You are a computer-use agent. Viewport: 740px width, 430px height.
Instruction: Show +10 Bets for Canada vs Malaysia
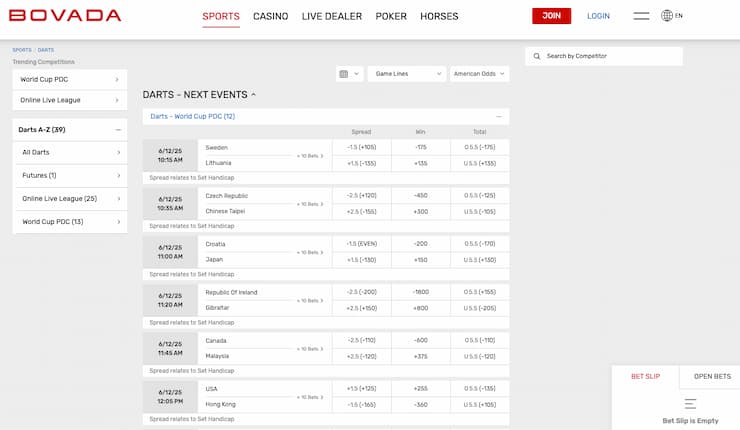[x=310, y=349]
